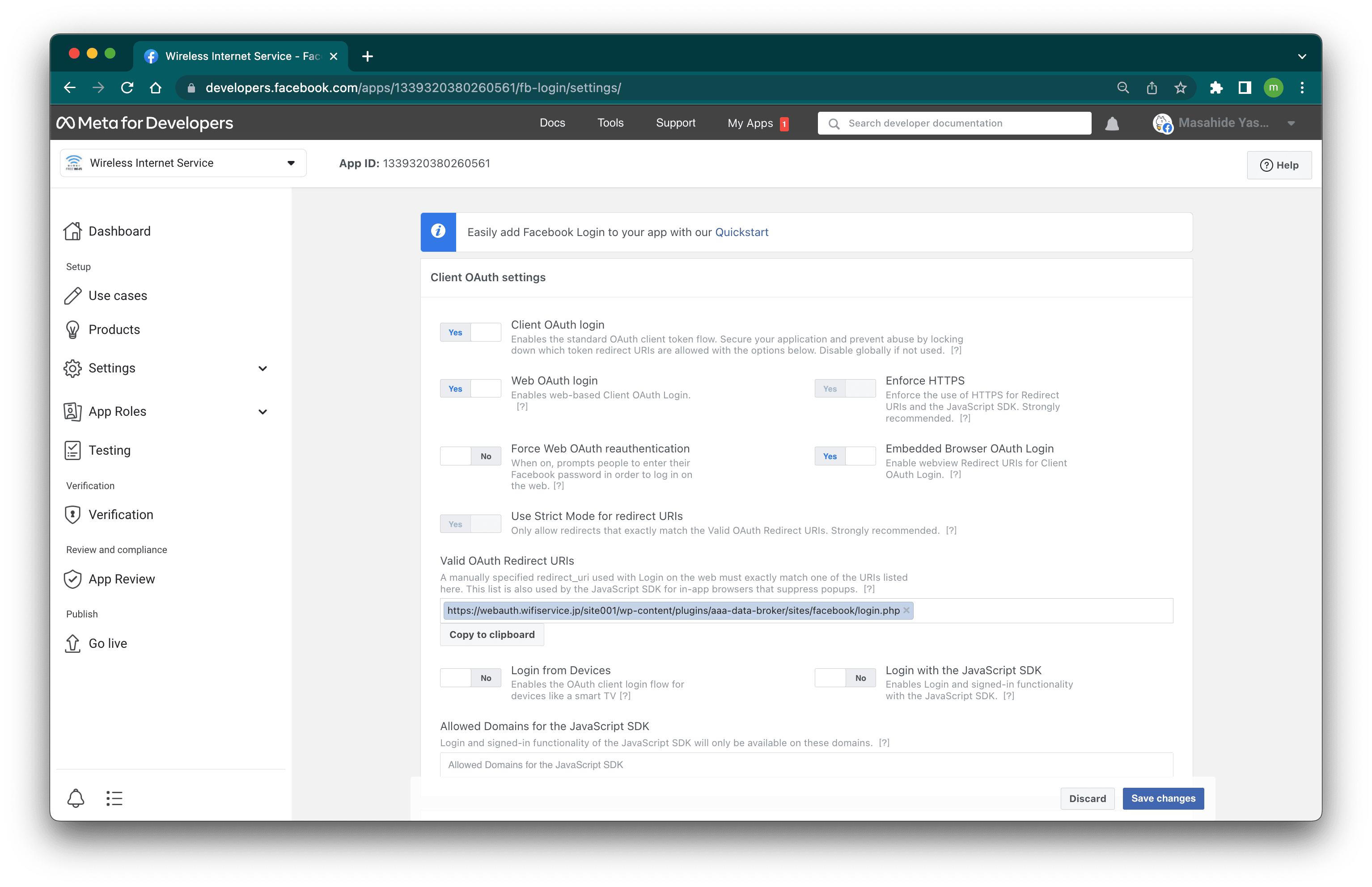Click the App ID 1339320380260561 text
The image size is (1372, 887).
pos(414,164)
